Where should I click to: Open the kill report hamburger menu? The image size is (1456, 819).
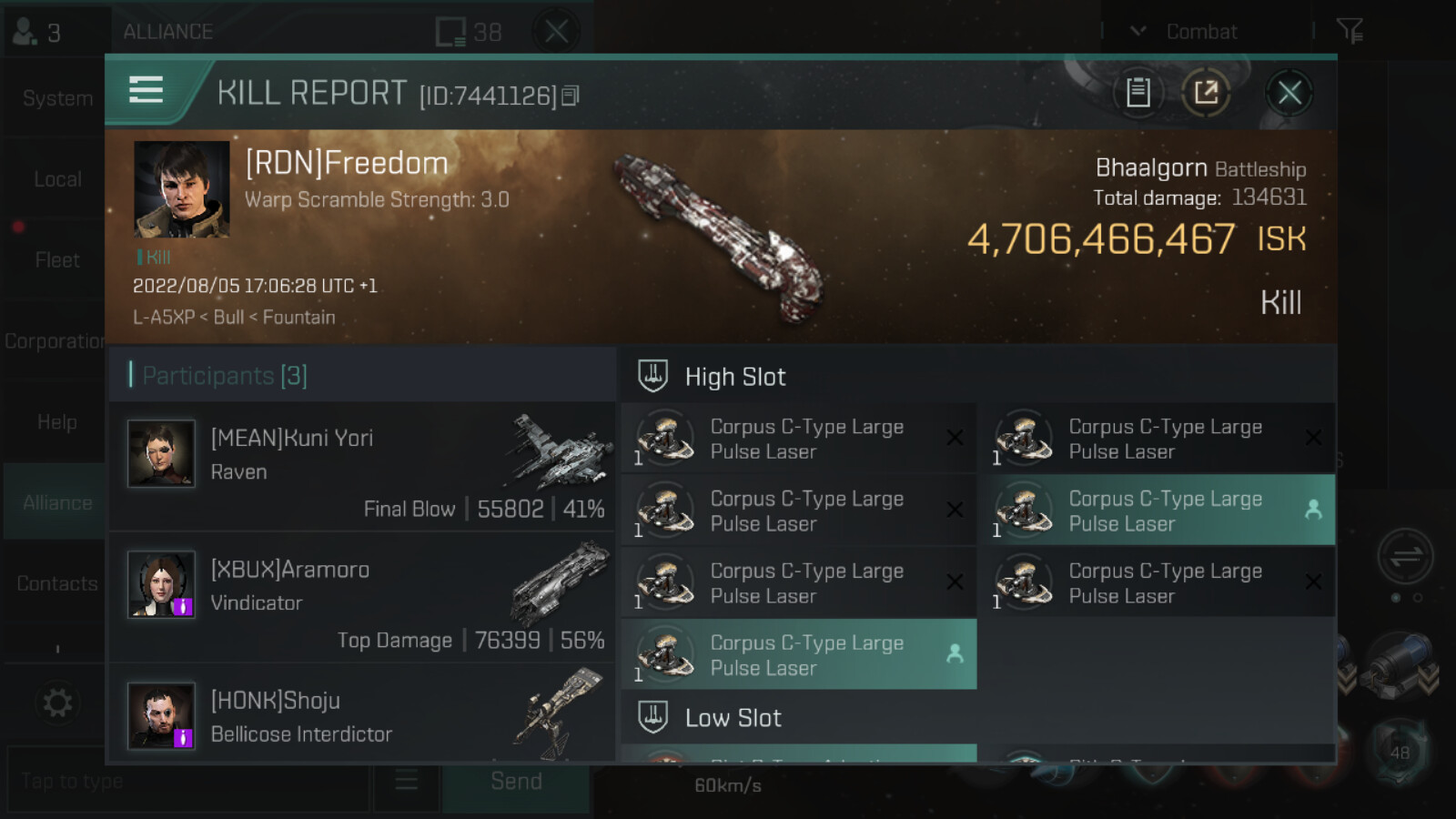[x=147, y=90]
